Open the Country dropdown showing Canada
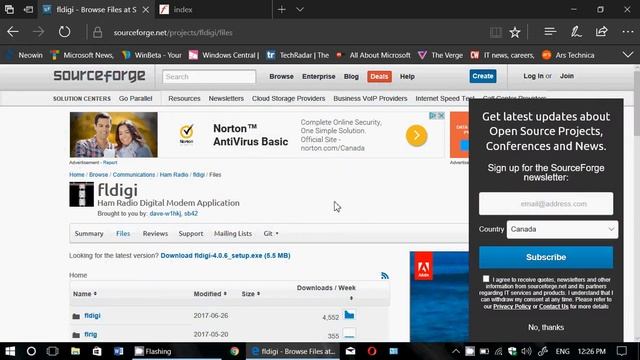 coord(562,229)
